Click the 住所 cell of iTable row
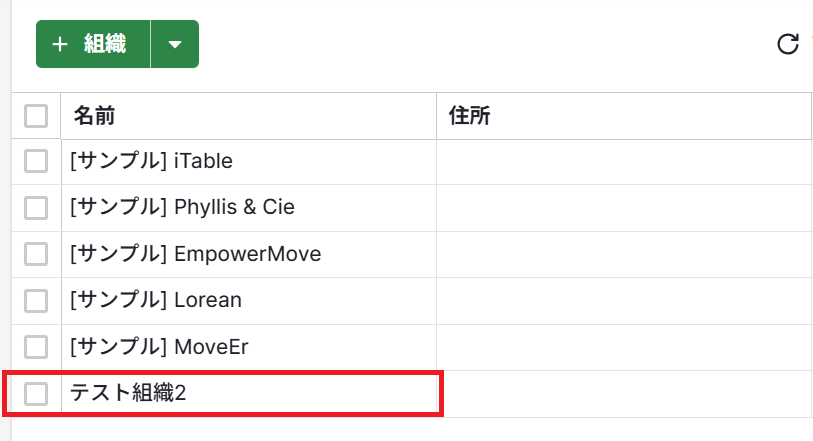The width and height of the screenshot is (813, 441). click(x=623, y=161)
